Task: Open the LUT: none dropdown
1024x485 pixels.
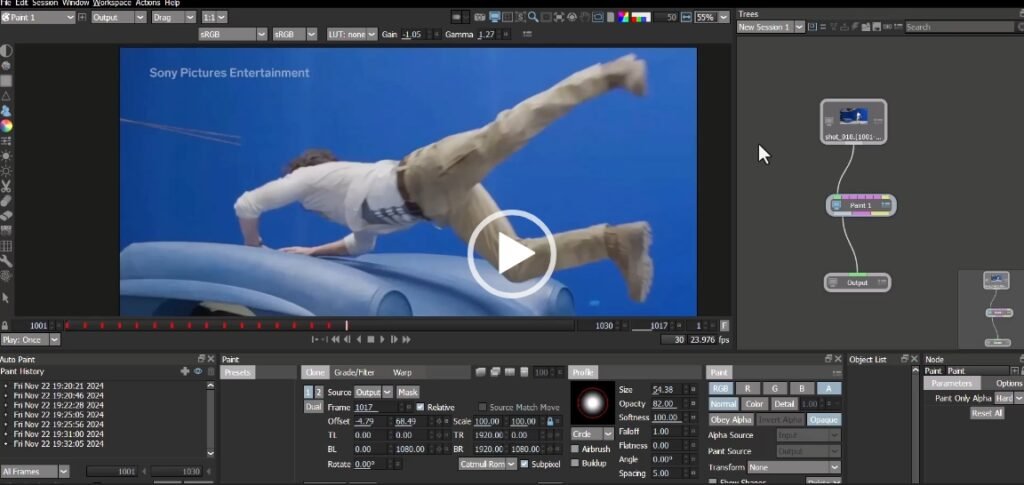Action: [x=352, y=34]
